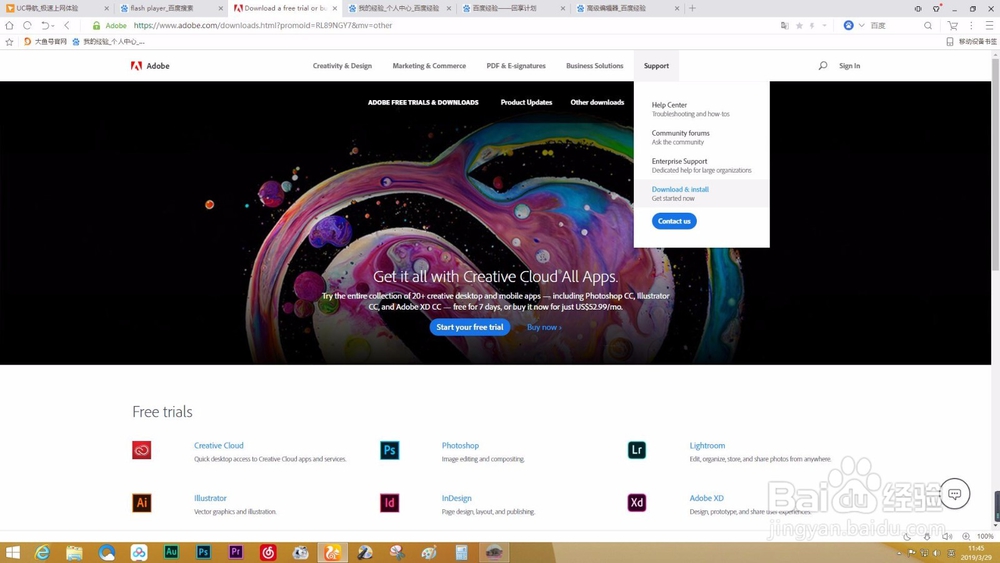This screenshot has height=563, width=1000.
Task: Open the site search magnifier icon
Action: [x=823, y=66]
